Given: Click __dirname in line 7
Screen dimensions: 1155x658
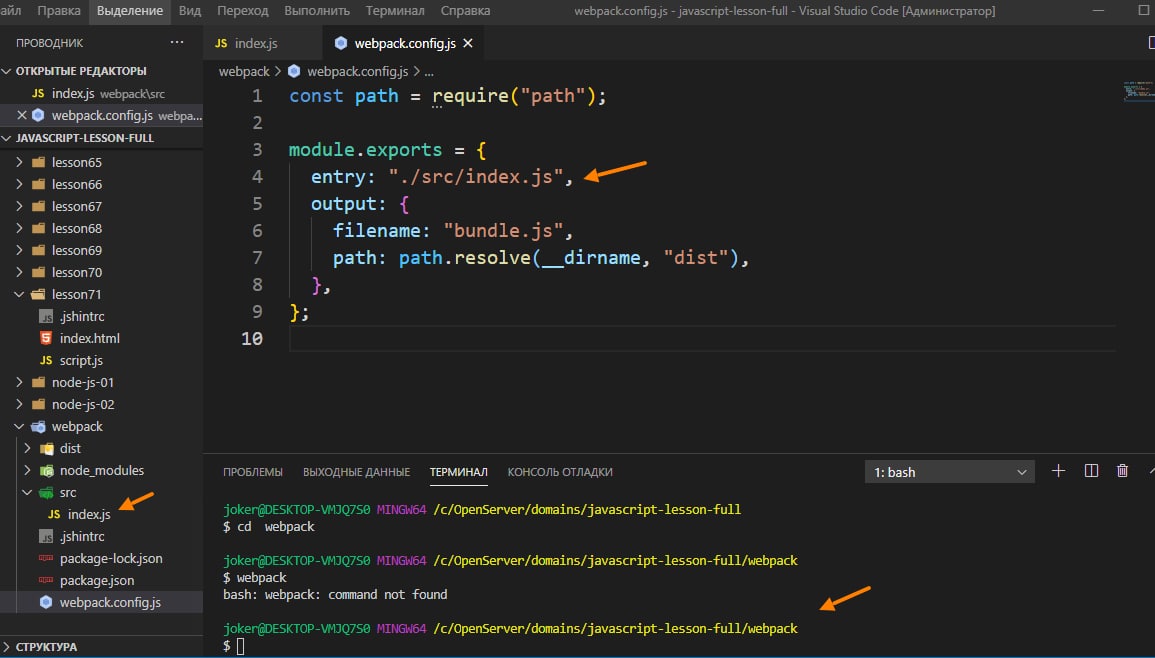Looking at the screenshot, I should click(x=591, y=258).
